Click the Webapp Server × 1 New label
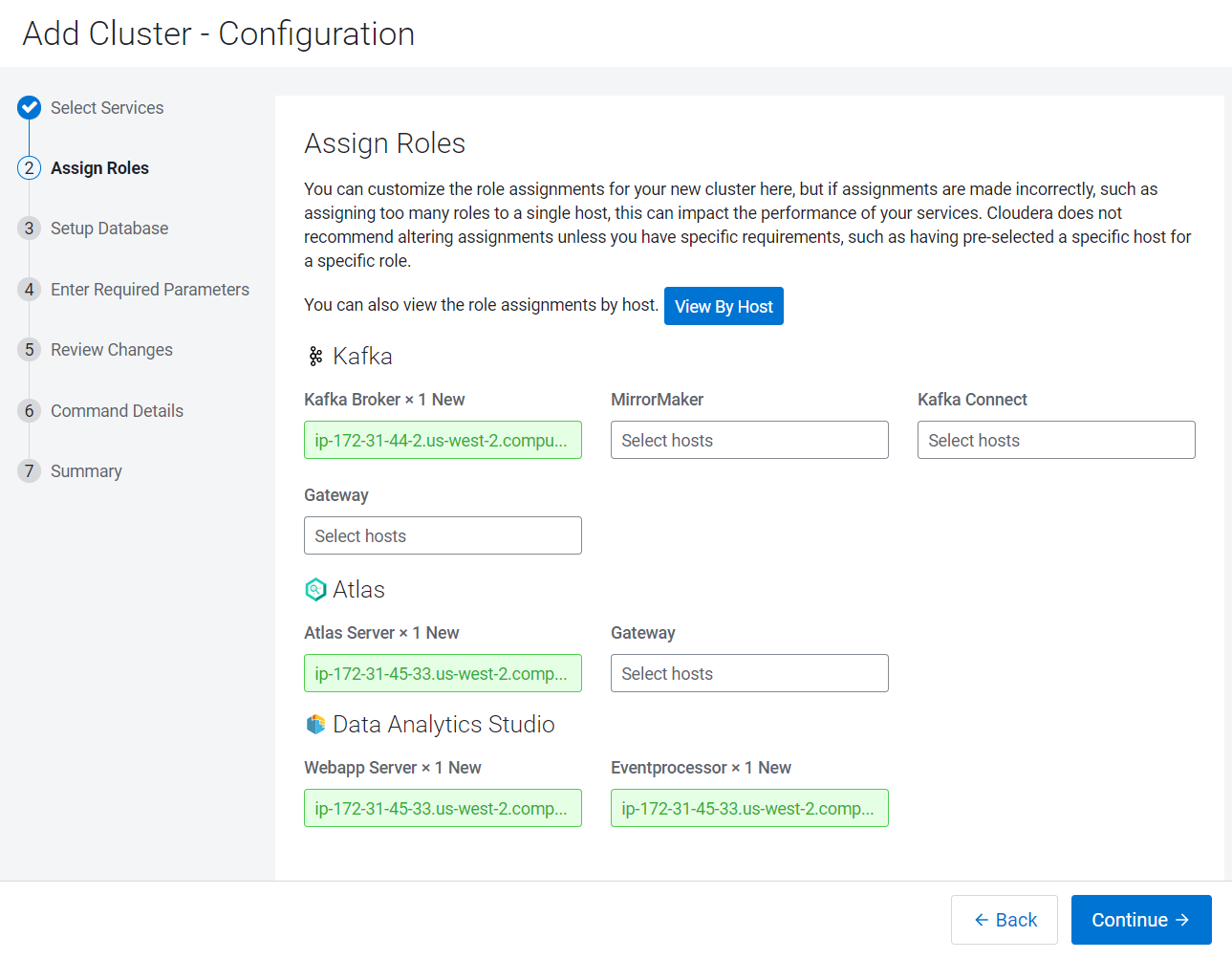The image size is (1232, 959). click(393, 768)
